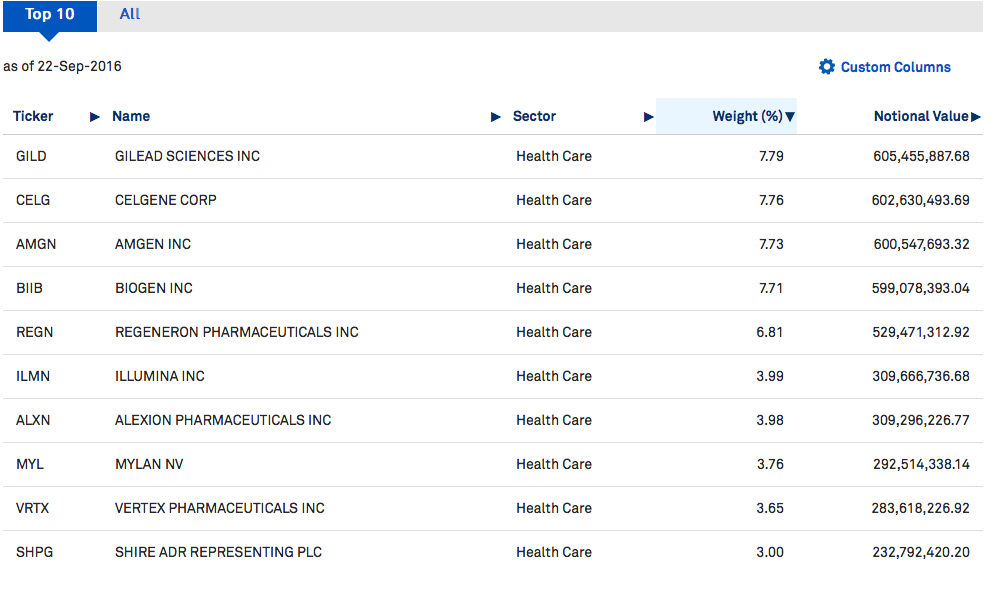Screen dimensions: 1001x590
Task: Click the as of 22-Sep-2016 date text
Action: [62, 66]
